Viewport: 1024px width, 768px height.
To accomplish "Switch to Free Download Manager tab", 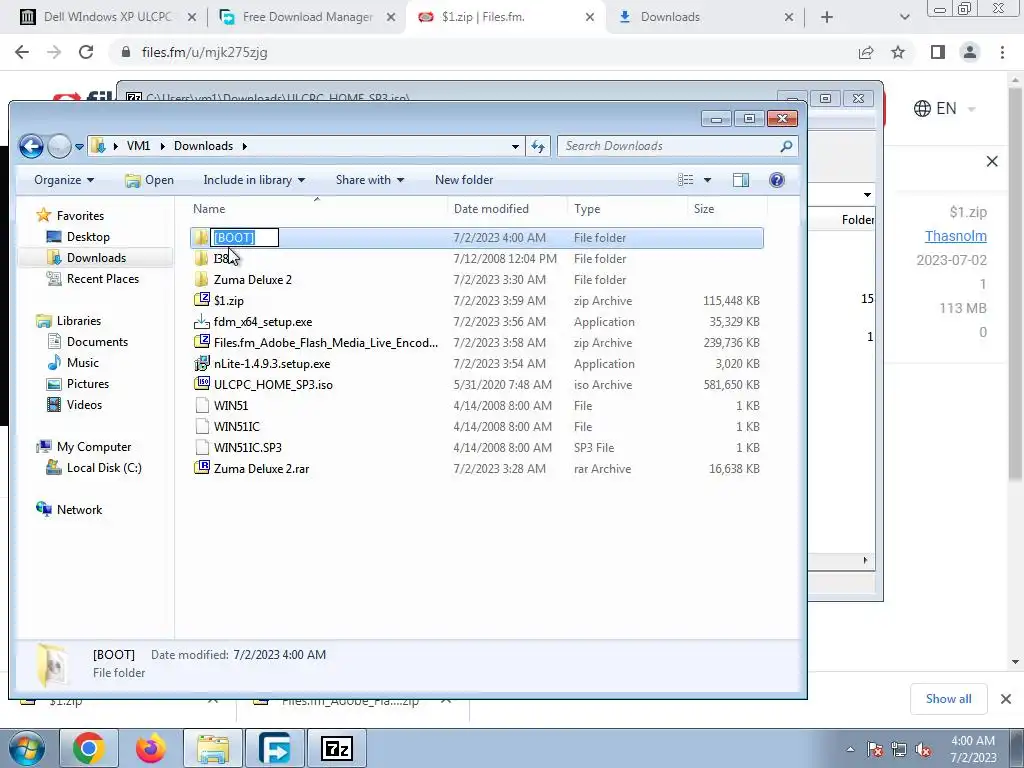I will (x=307, y=17).
